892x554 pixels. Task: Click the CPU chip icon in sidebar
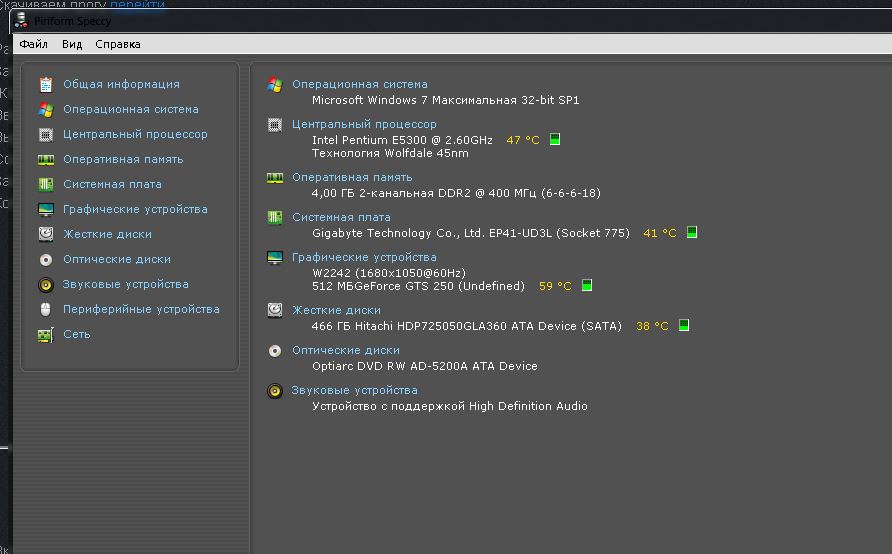point(45,135)
